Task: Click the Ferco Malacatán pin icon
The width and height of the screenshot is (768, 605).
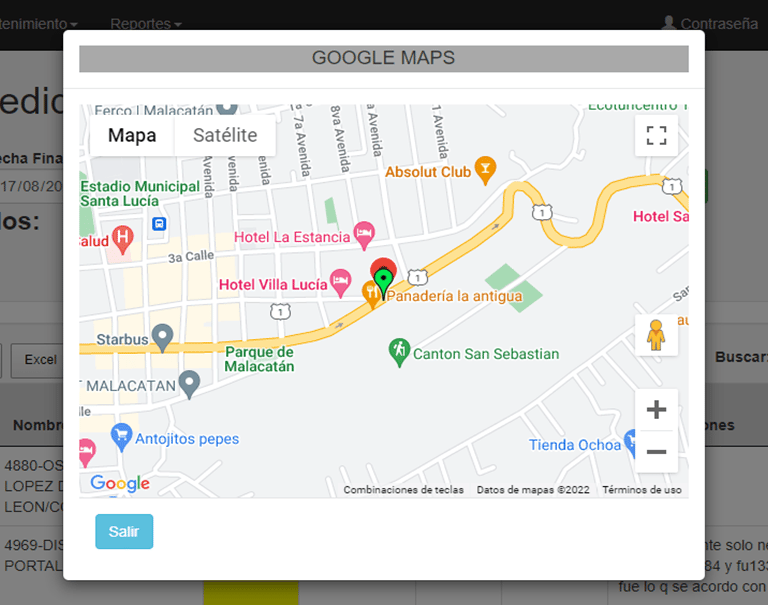Action: [x=227, y=108]
